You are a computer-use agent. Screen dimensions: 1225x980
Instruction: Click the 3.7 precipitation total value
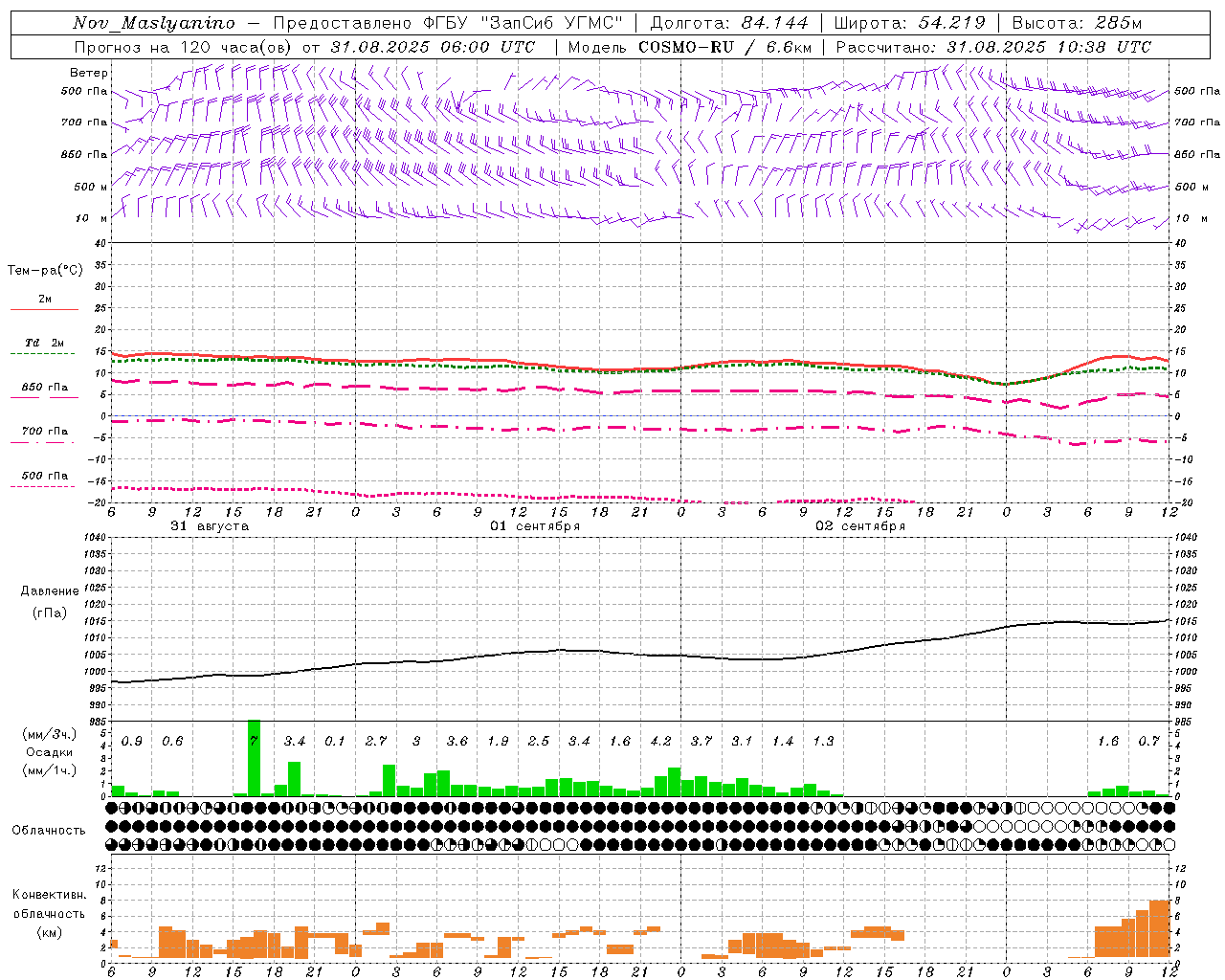point(702,742)
